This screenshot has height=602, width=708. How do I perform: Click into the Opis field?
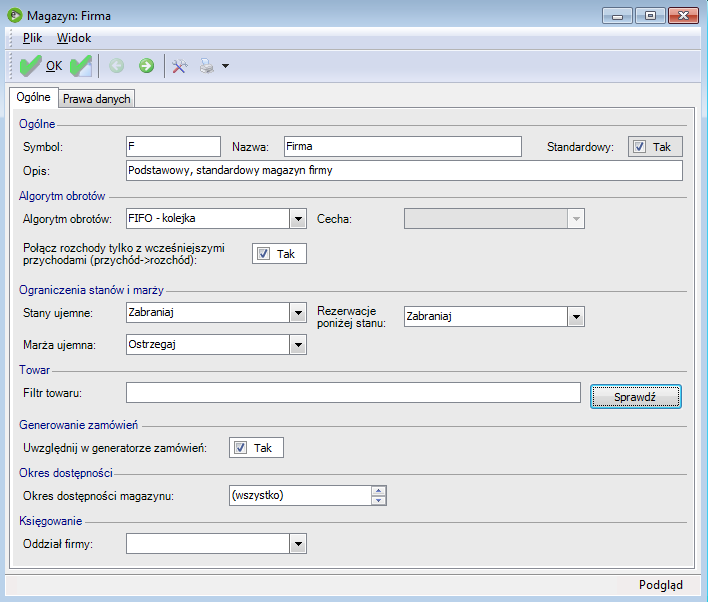pos(404,171)
